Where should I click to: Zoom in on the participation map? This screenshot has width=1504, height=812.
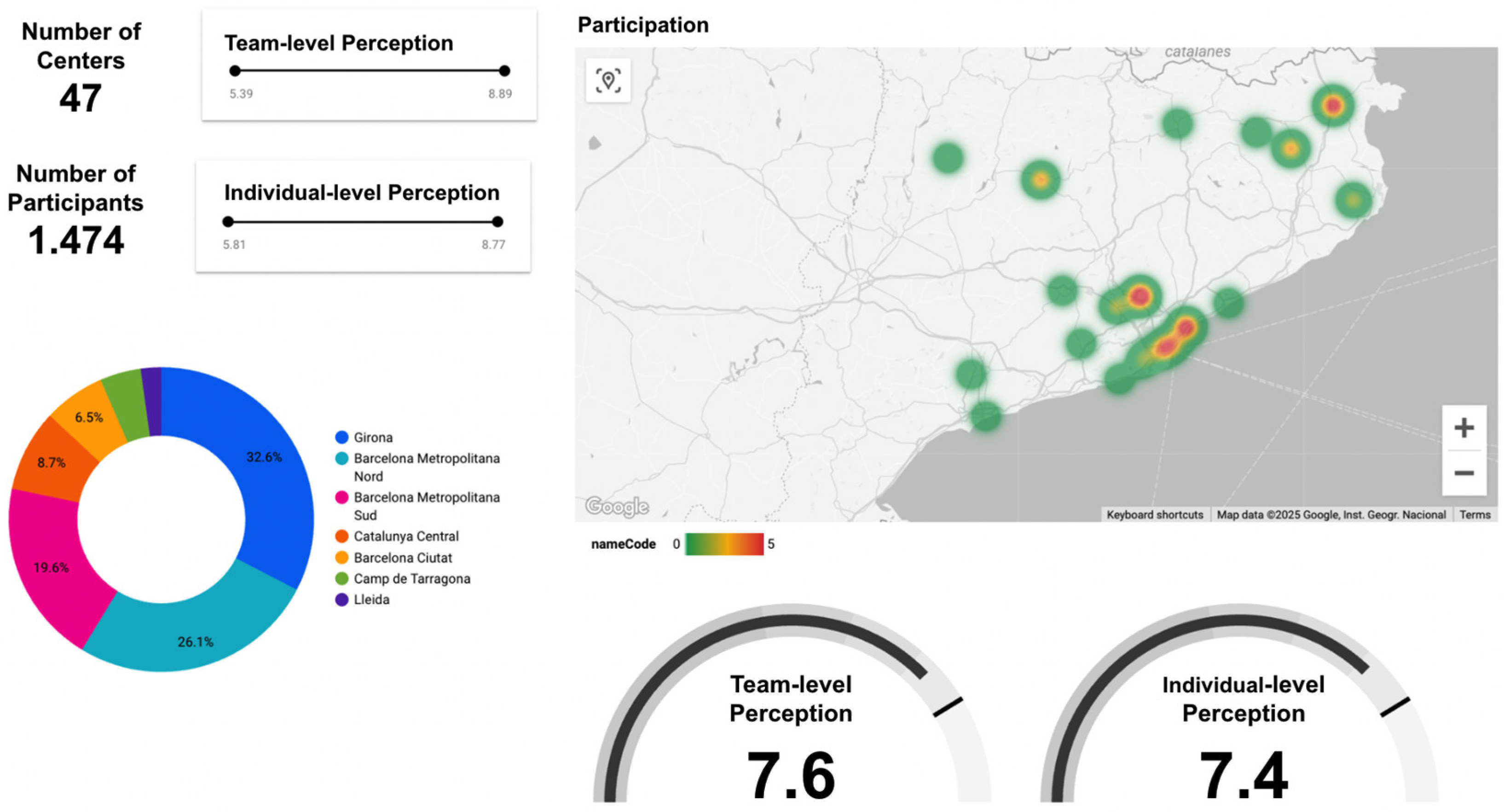(x=1464, y=428)
